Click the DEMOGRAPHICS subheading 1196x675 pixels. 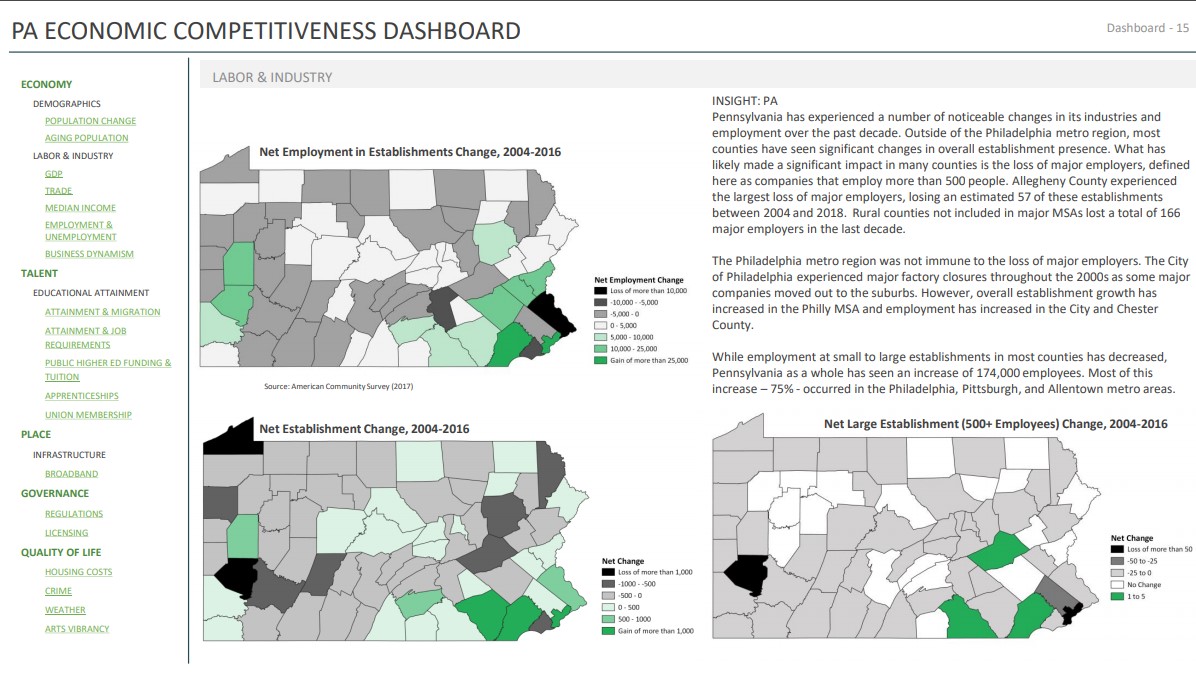66,104
